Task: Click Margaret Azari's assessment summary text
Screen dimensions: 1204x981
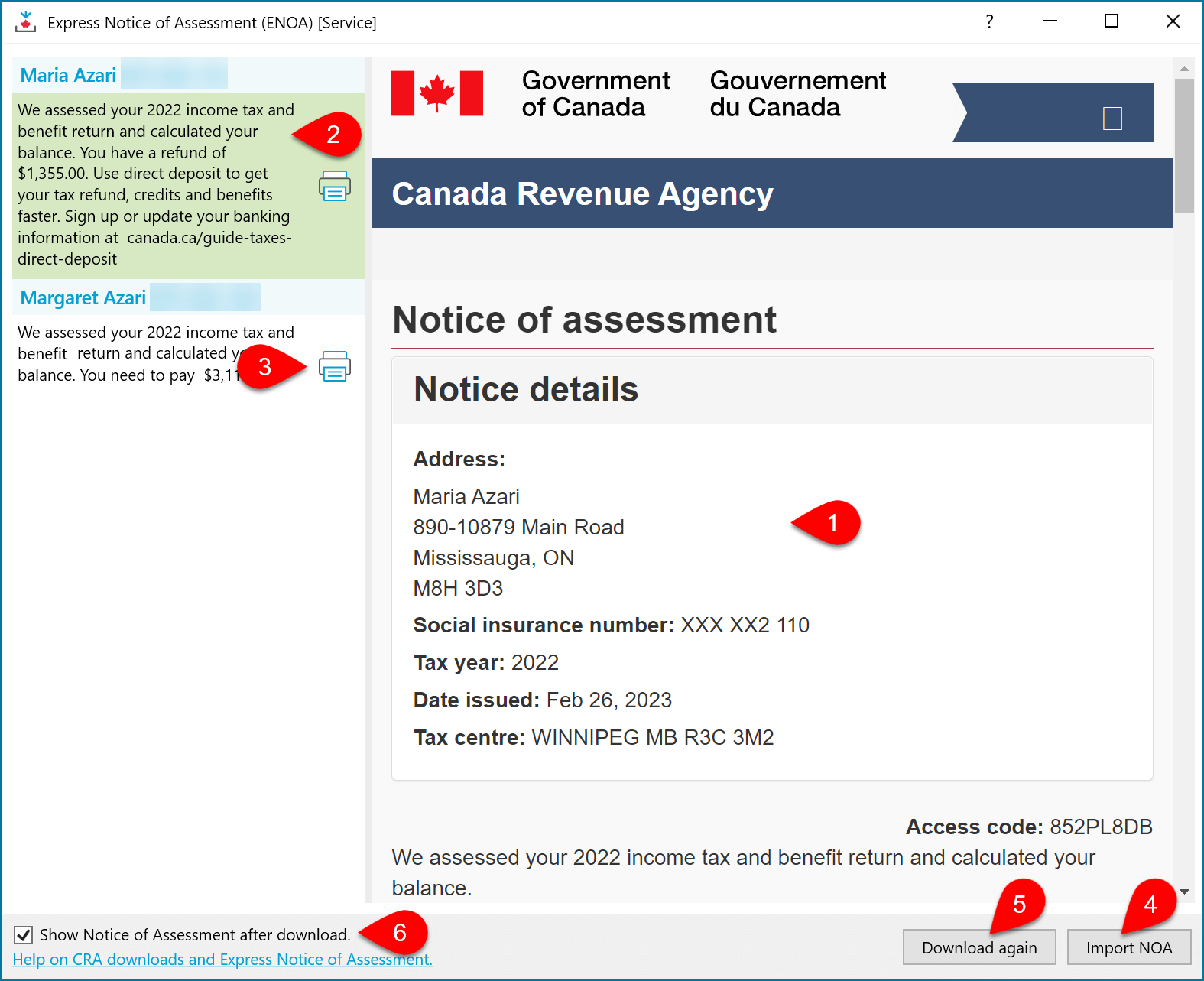Action: tap(156, 353)
